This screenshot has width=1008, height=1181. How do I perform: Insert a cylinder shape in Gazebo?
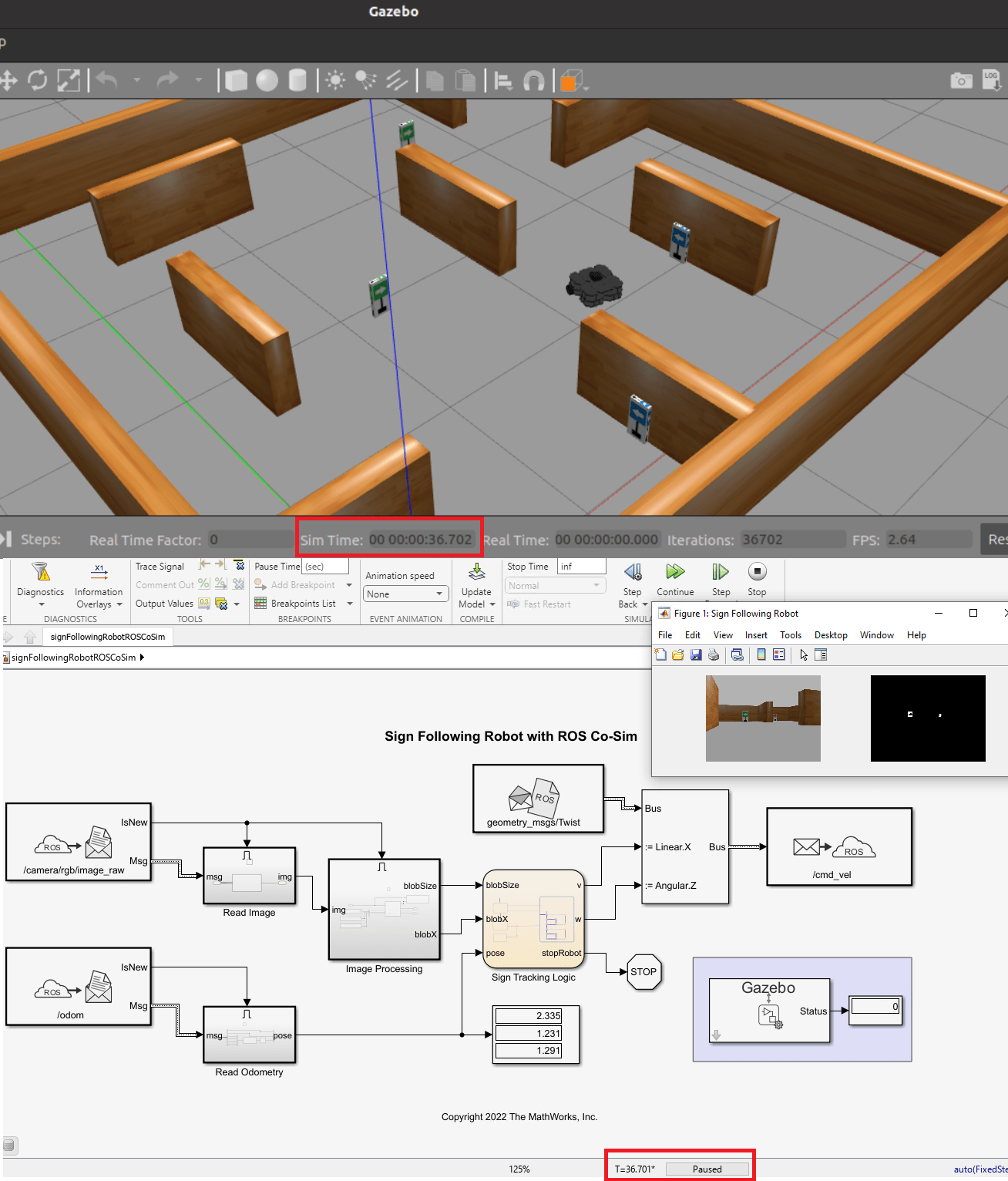(297, 80)
